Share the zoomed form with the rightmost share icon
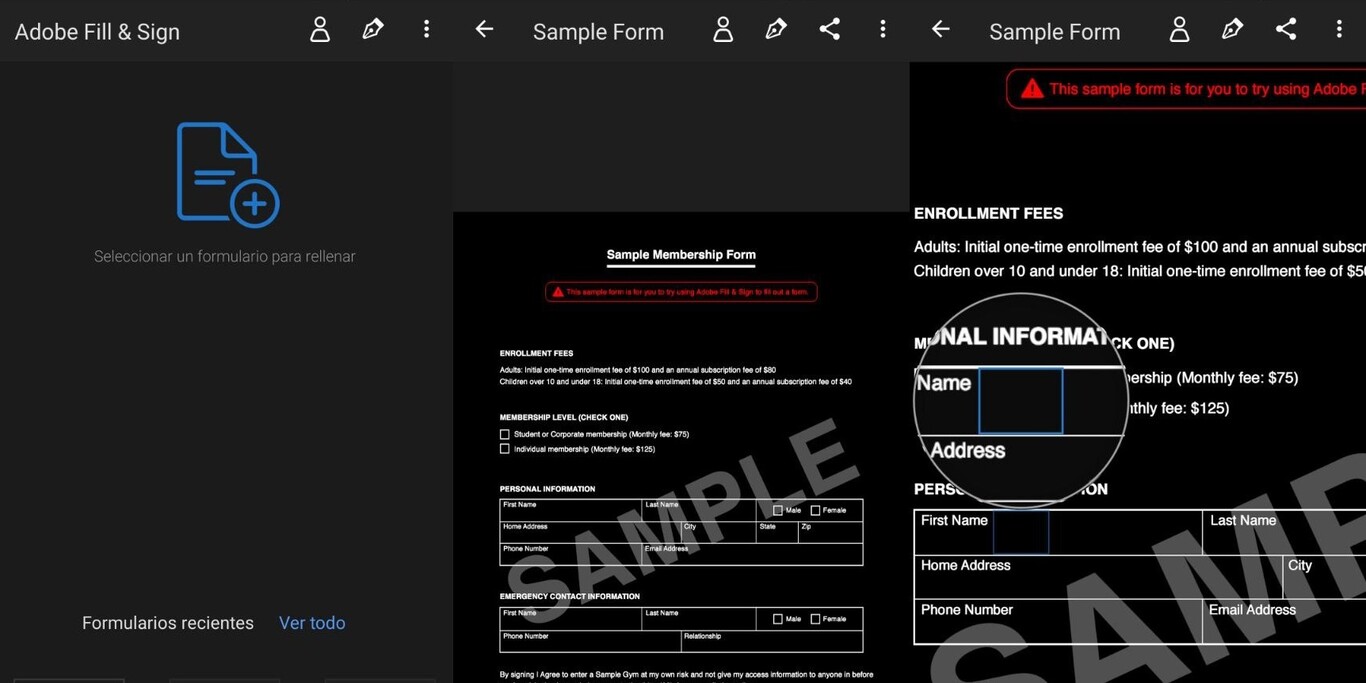1366x683 pixels. click(x=1286, y=29)
